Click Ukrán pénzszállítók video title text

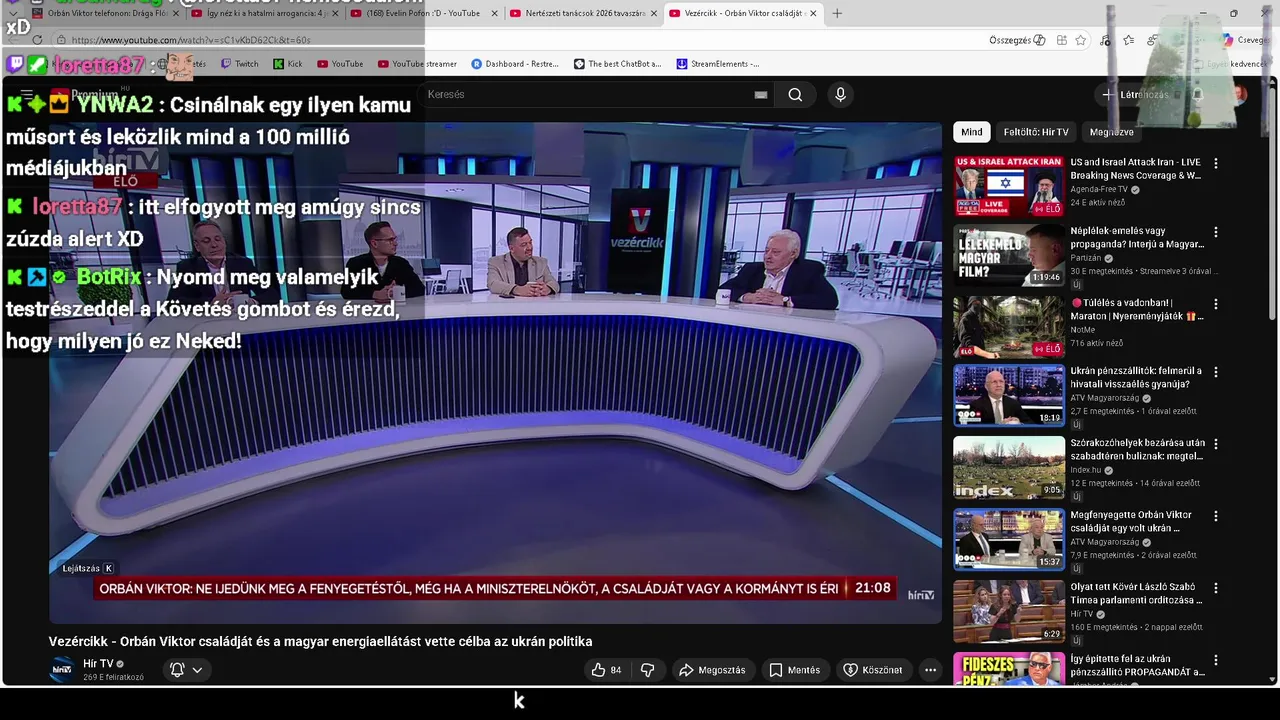click(x=1137, y=377)
